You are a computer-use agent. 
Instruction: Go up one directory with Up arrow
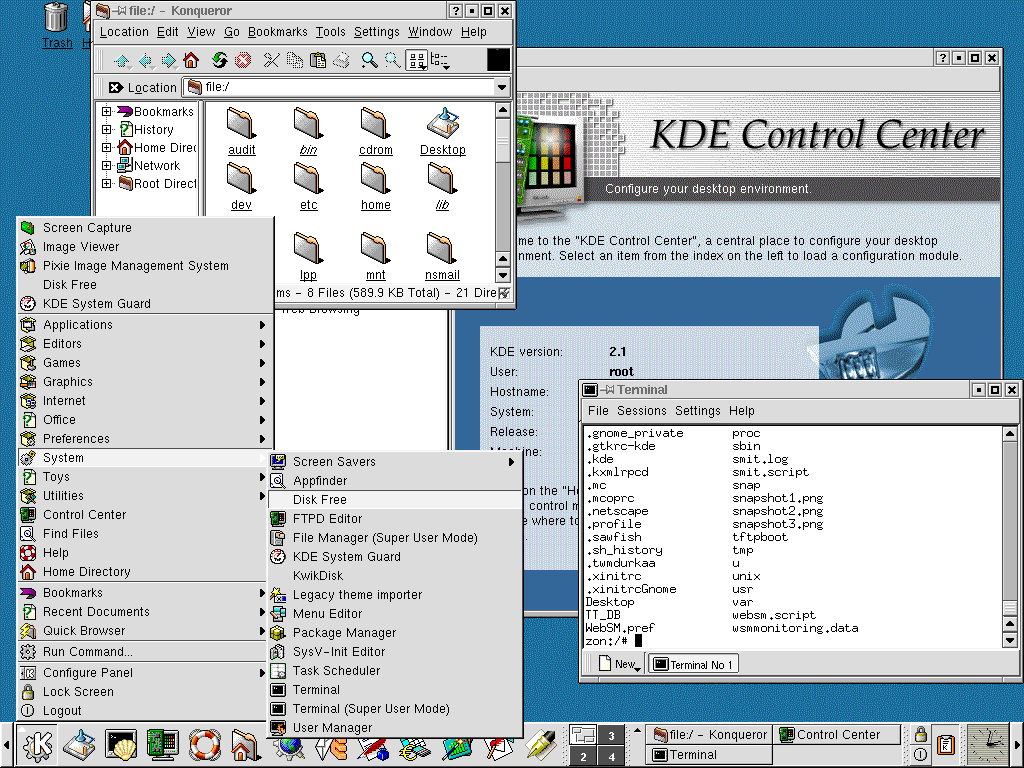pos(122,61)
